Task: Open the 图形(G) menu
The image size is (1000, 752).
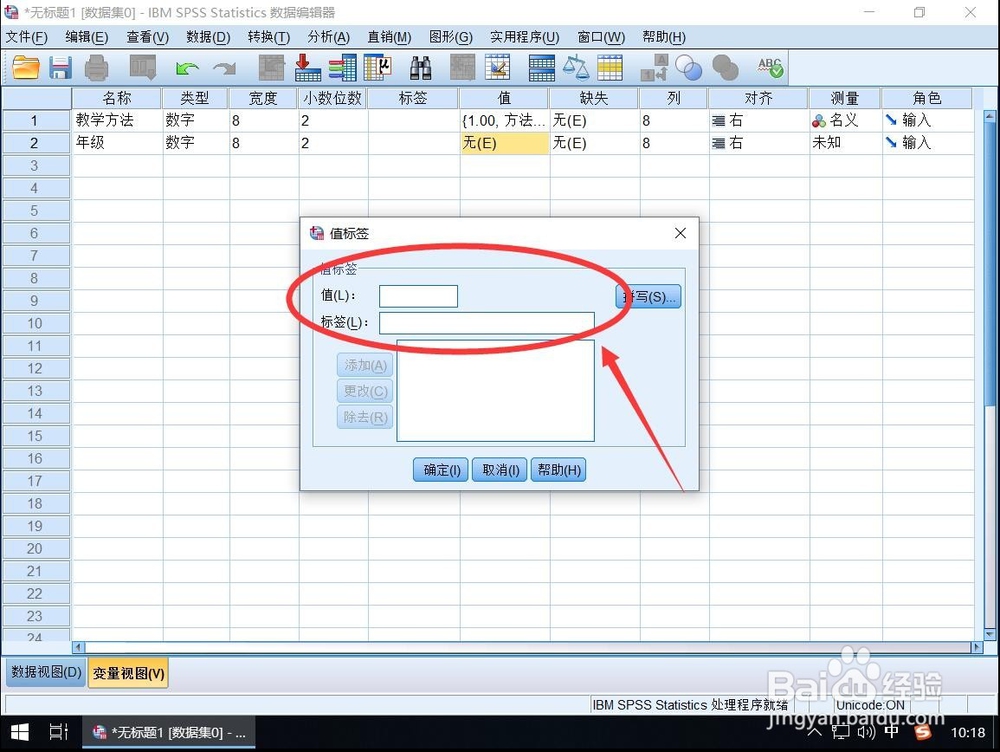Action: [x=450, y=37]
